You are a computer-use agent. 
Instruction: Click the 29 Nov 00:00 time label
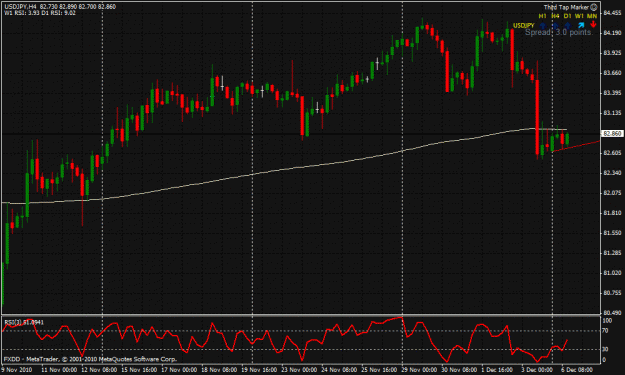pos(419,370)
